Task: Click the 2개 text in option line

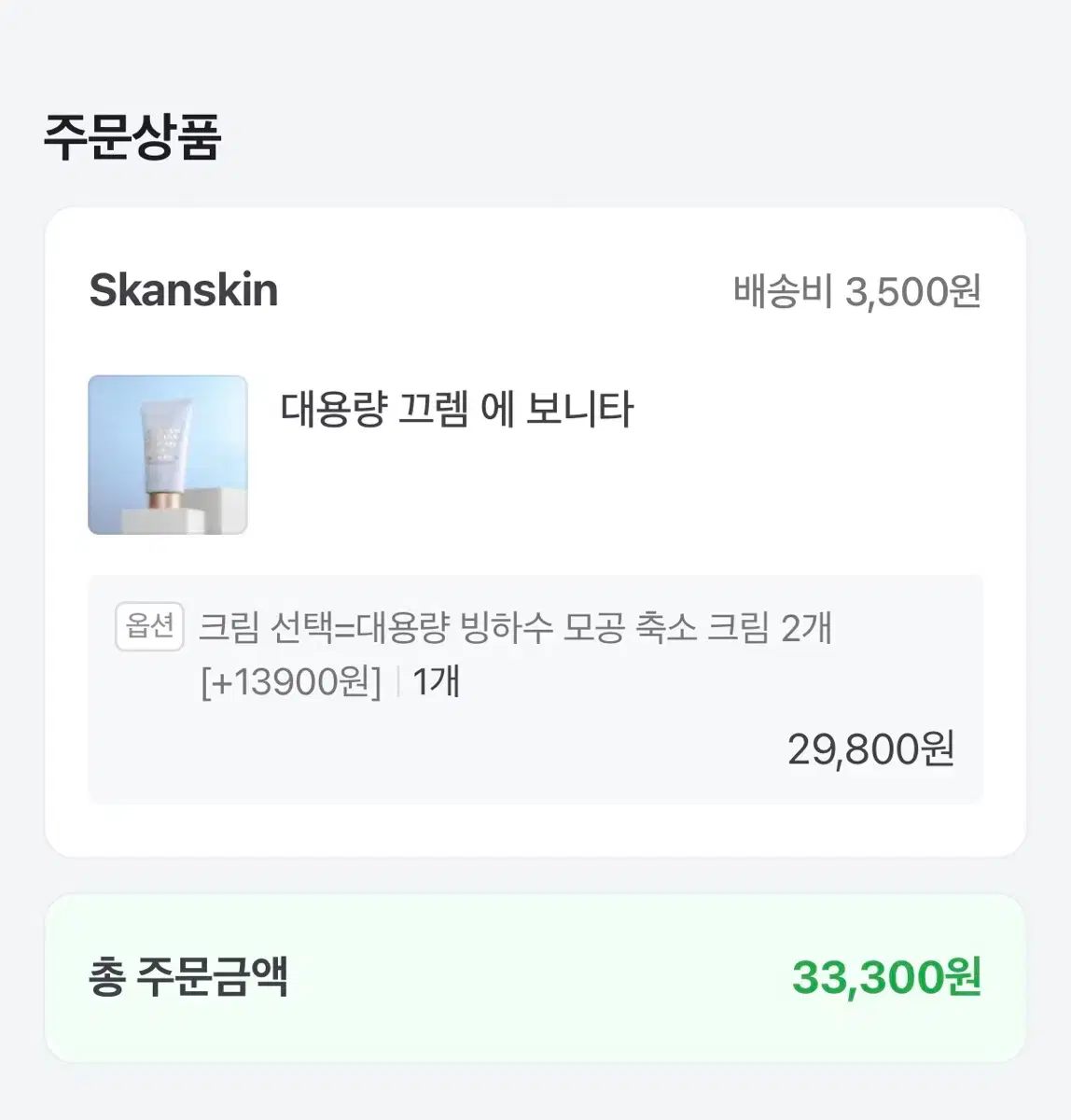Action: [x=806, y=627]
